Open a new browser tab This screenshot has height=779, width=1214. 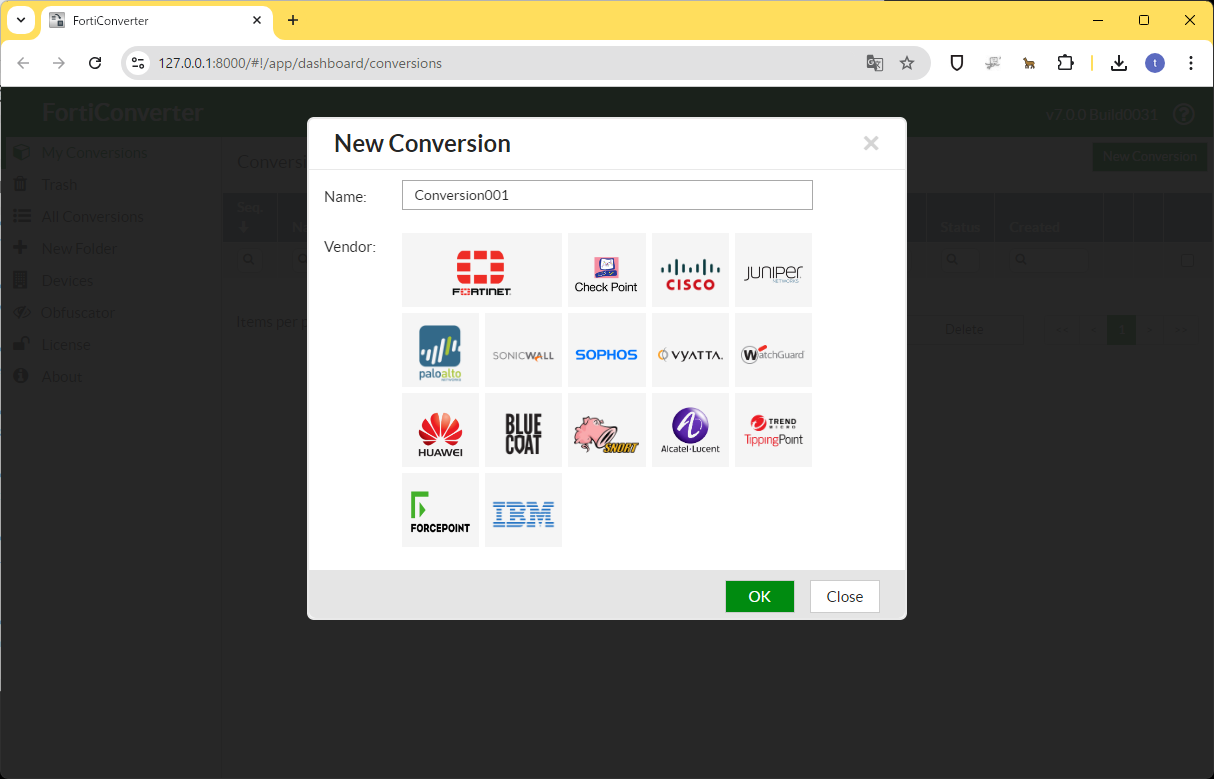point(293,20)
